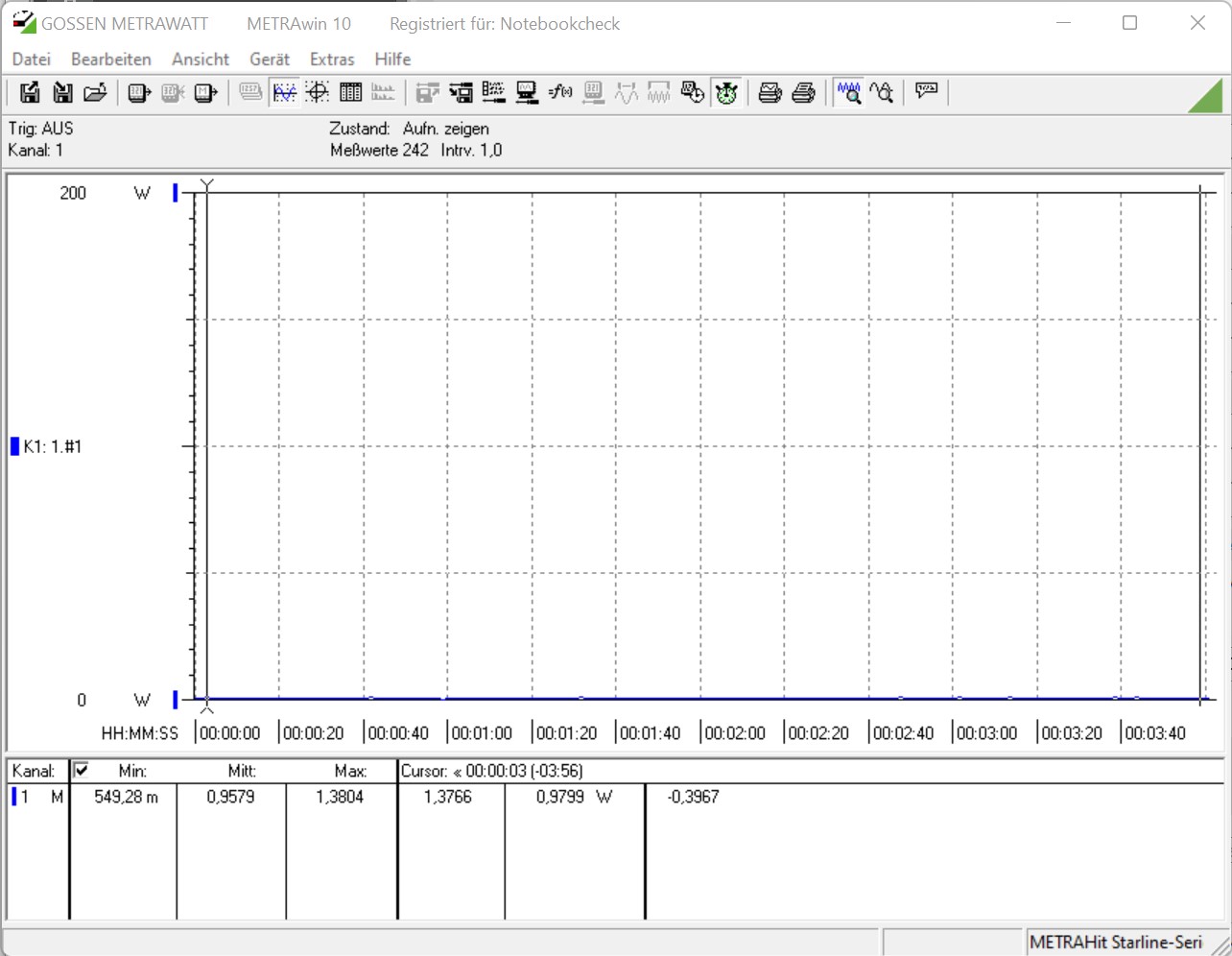Click the greyed-out meter with back-arrow icon
The height and width of the screenshot is (956, 1232).
(594, 92)
